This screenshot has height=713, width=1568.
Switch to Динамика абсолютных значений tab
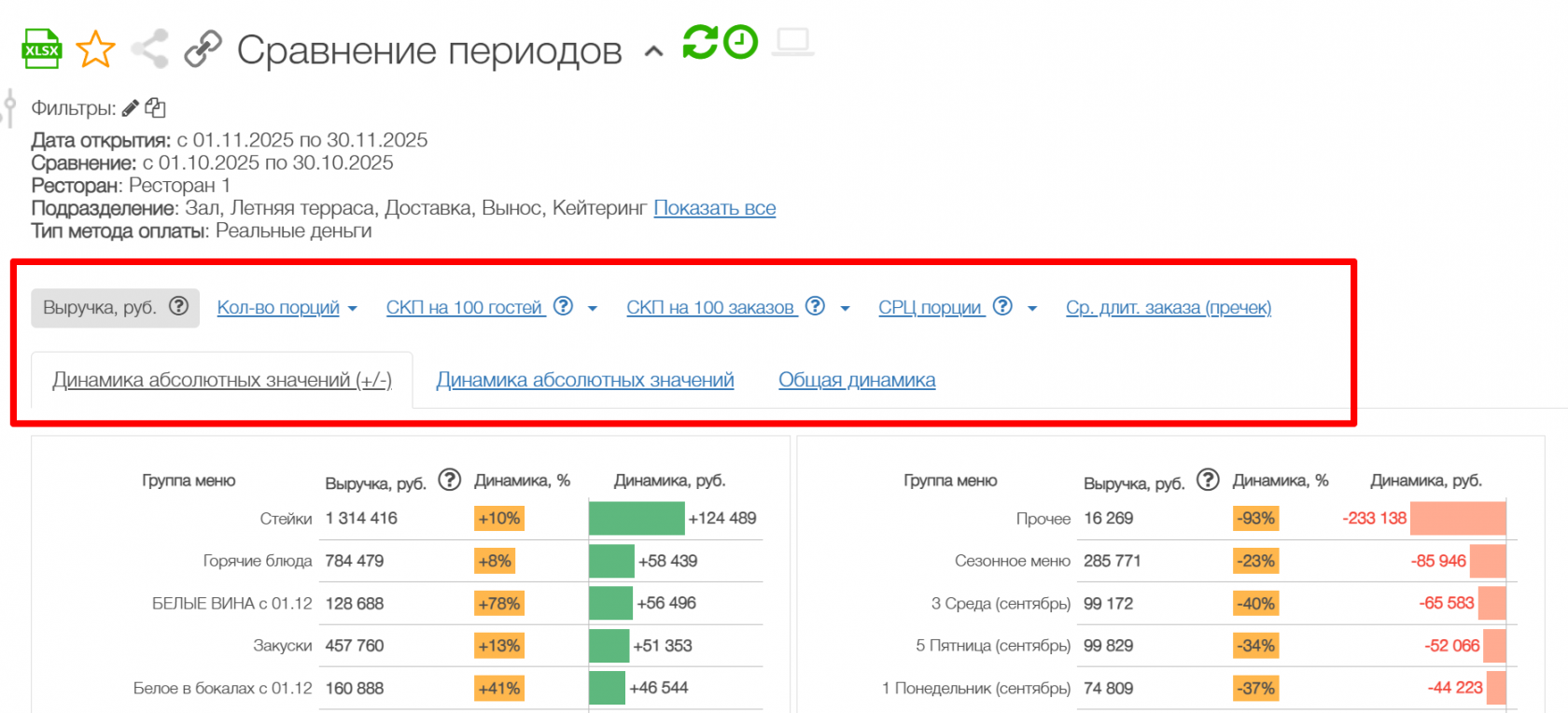(584, 381)
